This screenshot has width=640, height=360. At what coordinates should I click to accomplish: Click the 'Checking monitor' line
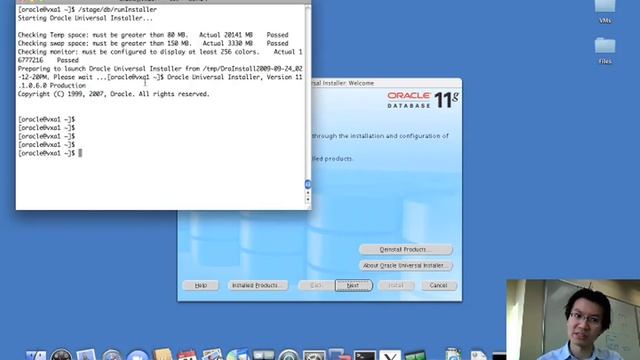[x=160, y=52]
